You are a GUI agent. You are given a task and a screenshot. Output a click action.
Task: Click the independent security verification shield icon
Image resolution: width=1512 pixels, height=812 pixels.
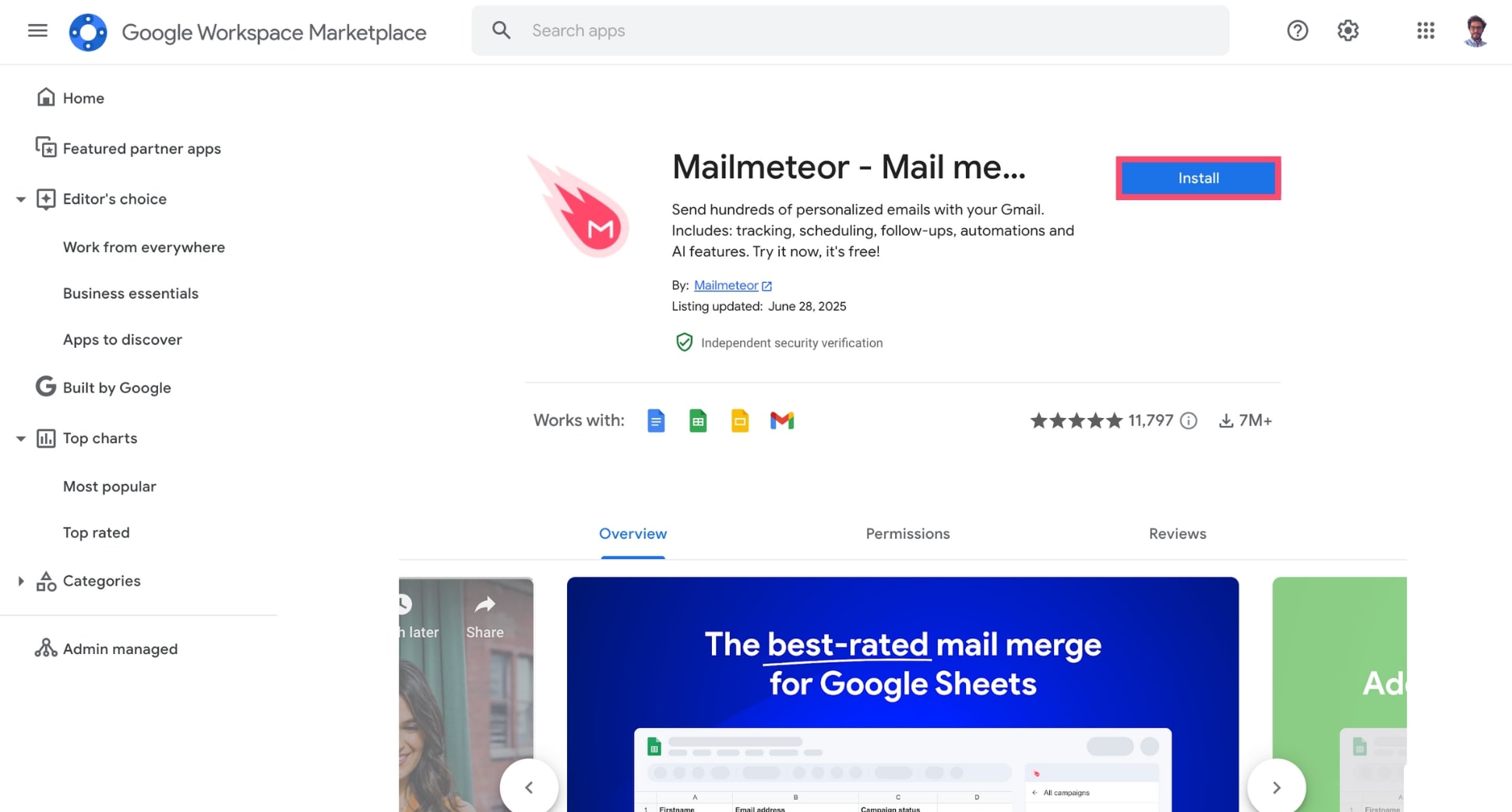point(683,343)
